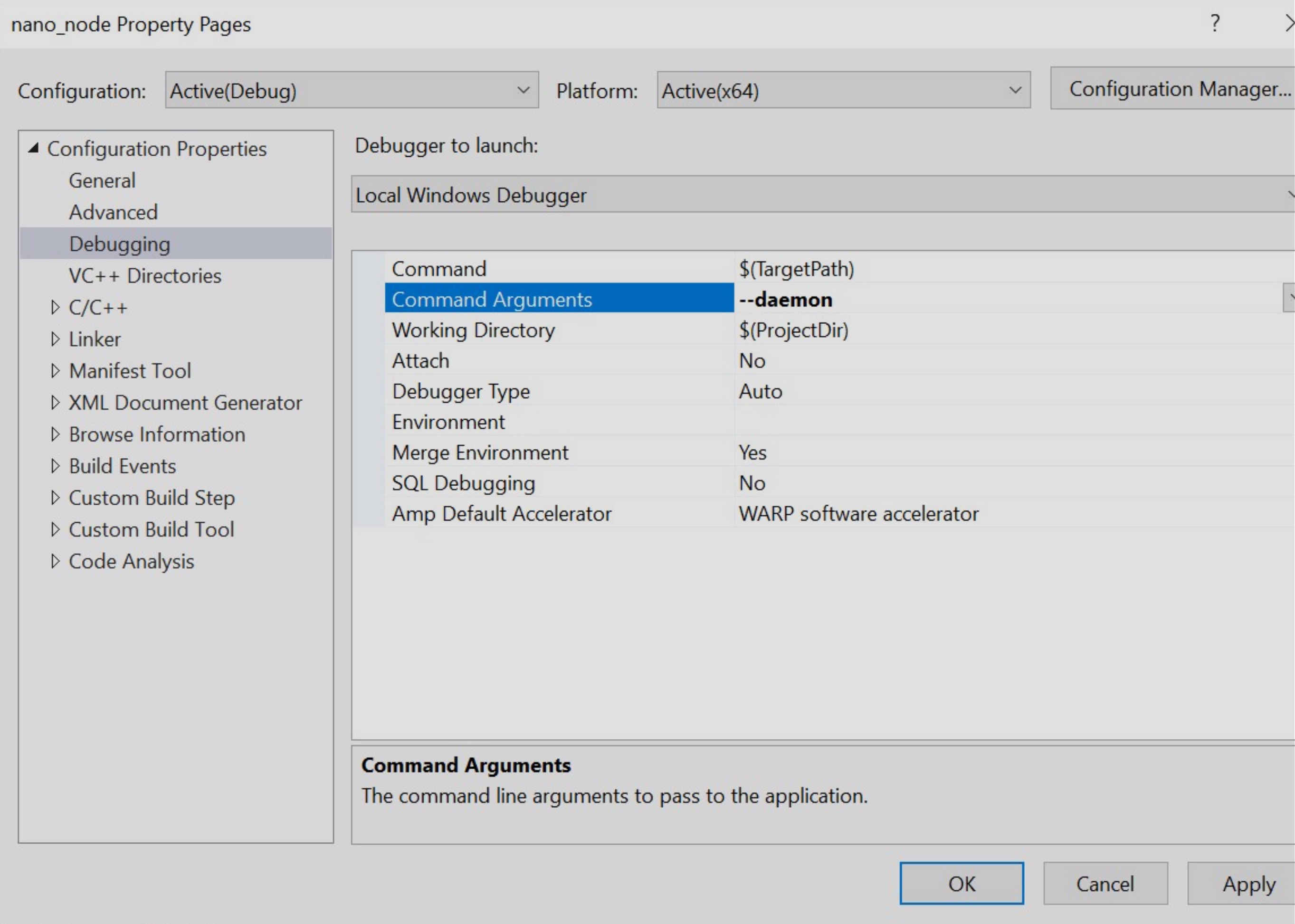Open the Platform dropdown Active(x64)
Image resolution: width=1295 pixels, height=924 pixels.
[843, 91]
